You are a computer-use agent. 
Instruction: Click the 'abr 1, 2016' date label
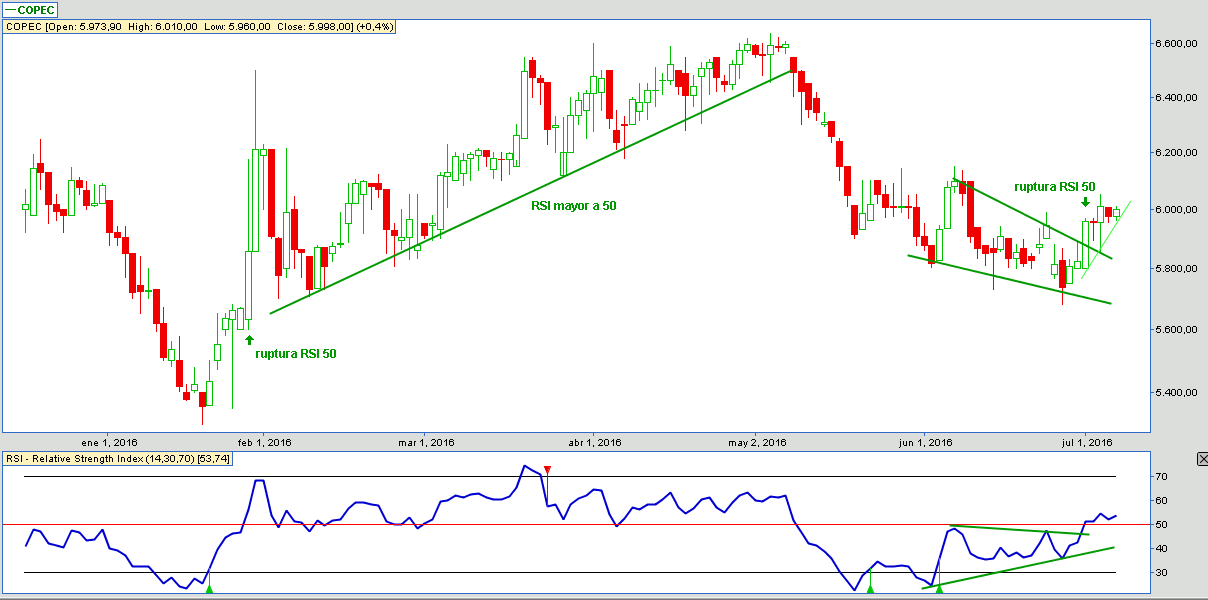tap(594, 442)
